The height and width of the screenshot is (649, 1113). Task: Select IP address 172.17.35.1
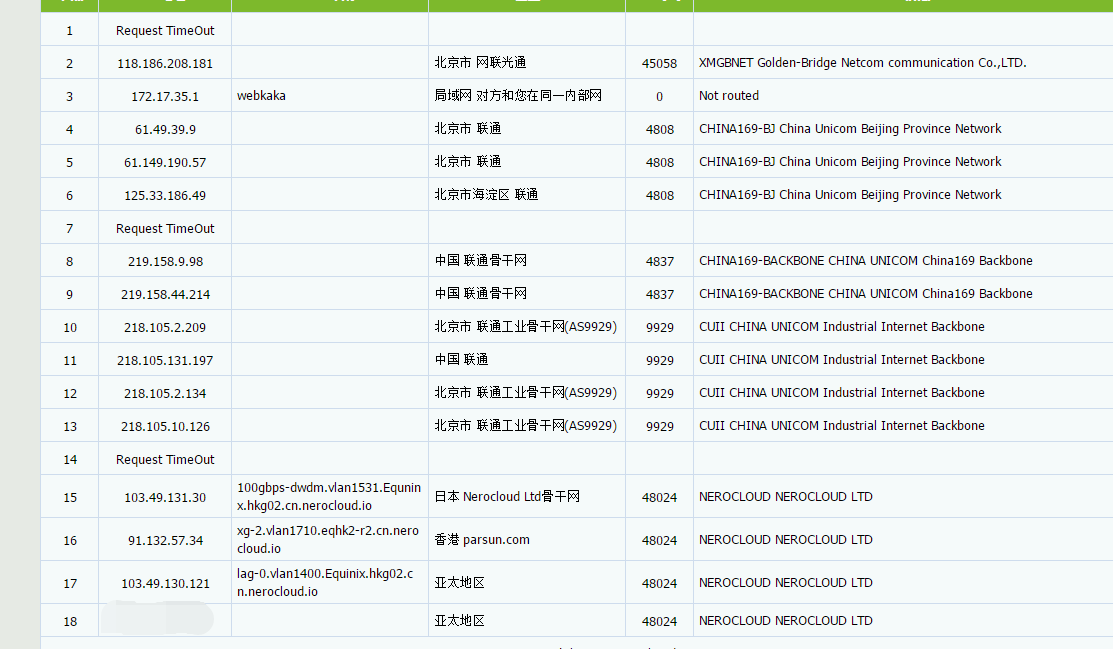click(165, 97)
